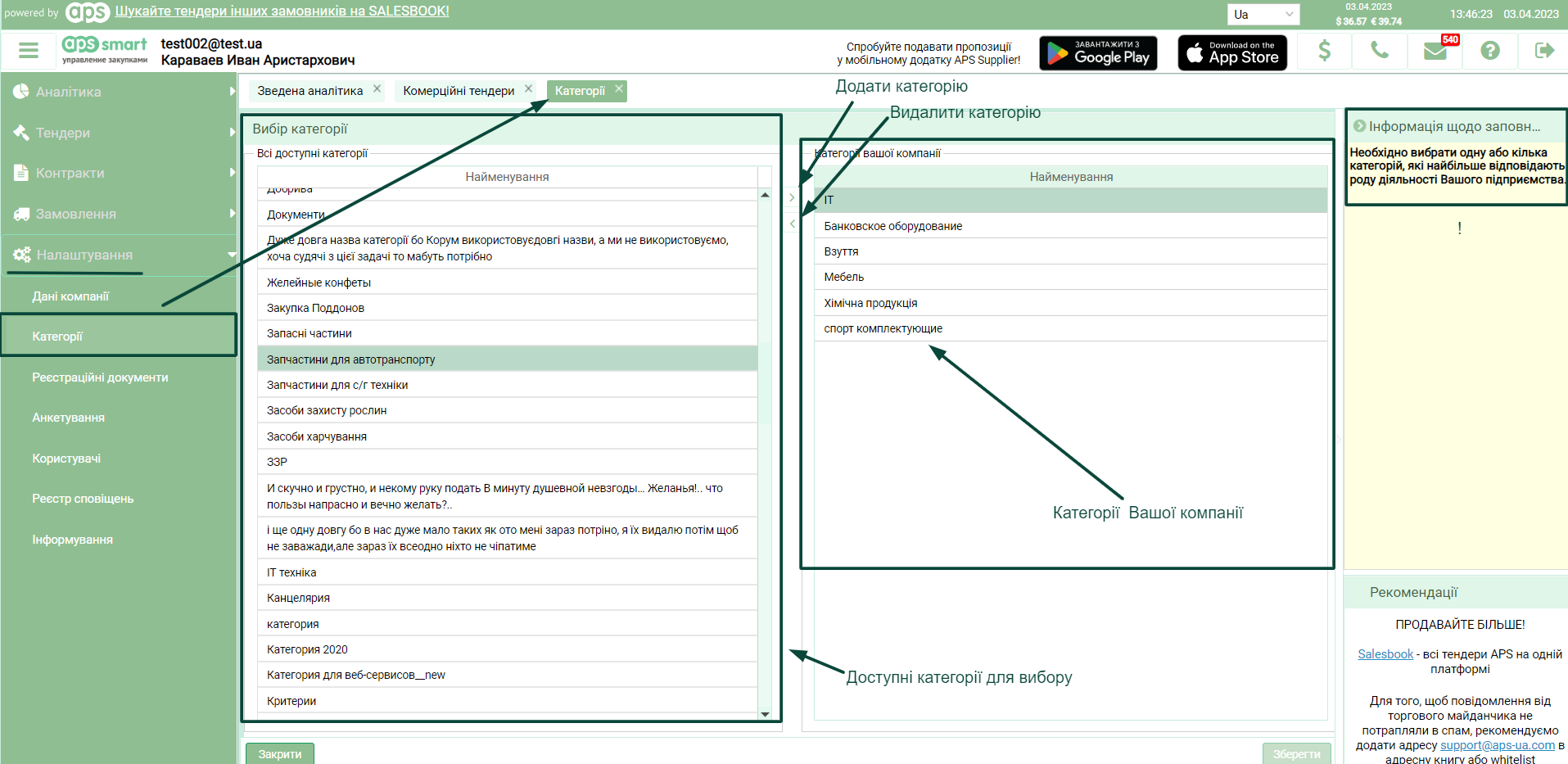Click the remove category left arrow
The height and width of the screenshot is (764, 1568).
click(x=792, y=224)
